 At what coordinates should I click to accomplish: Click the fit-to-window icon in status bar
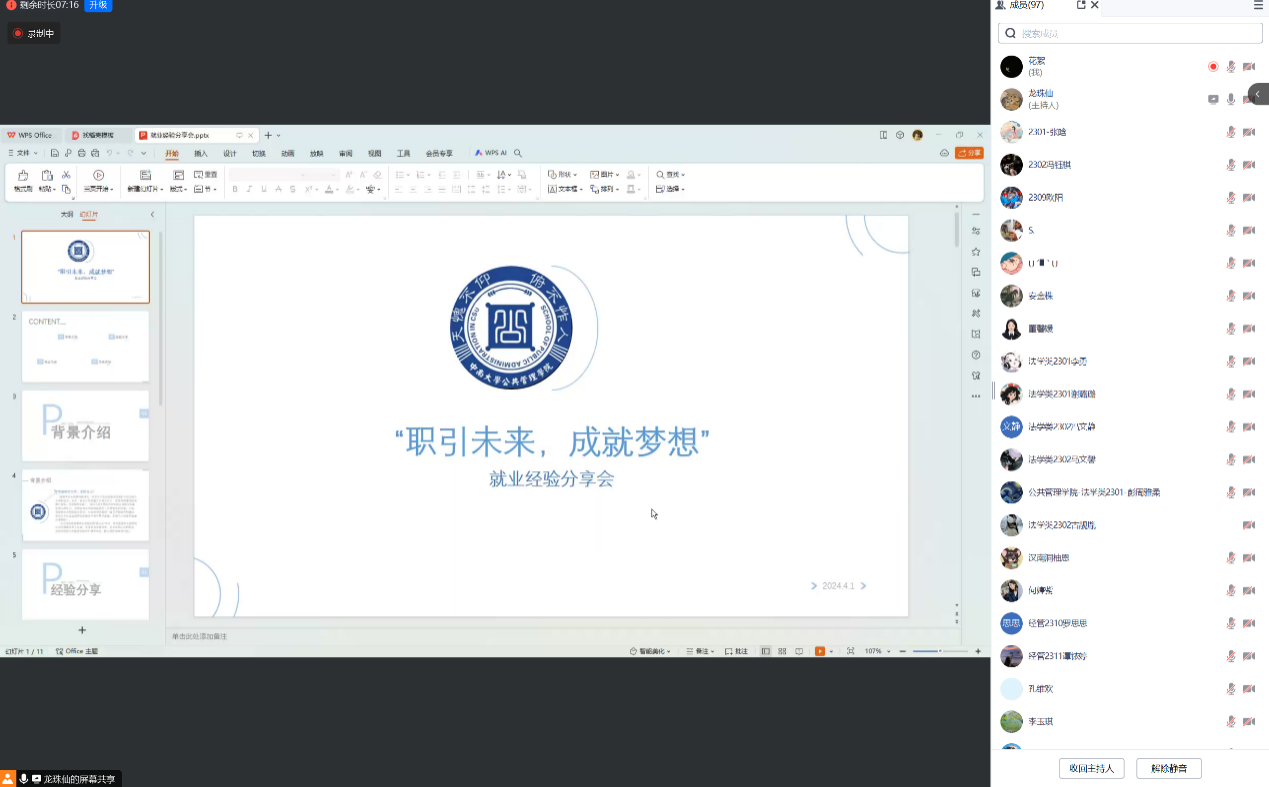(x=850, y=651)
